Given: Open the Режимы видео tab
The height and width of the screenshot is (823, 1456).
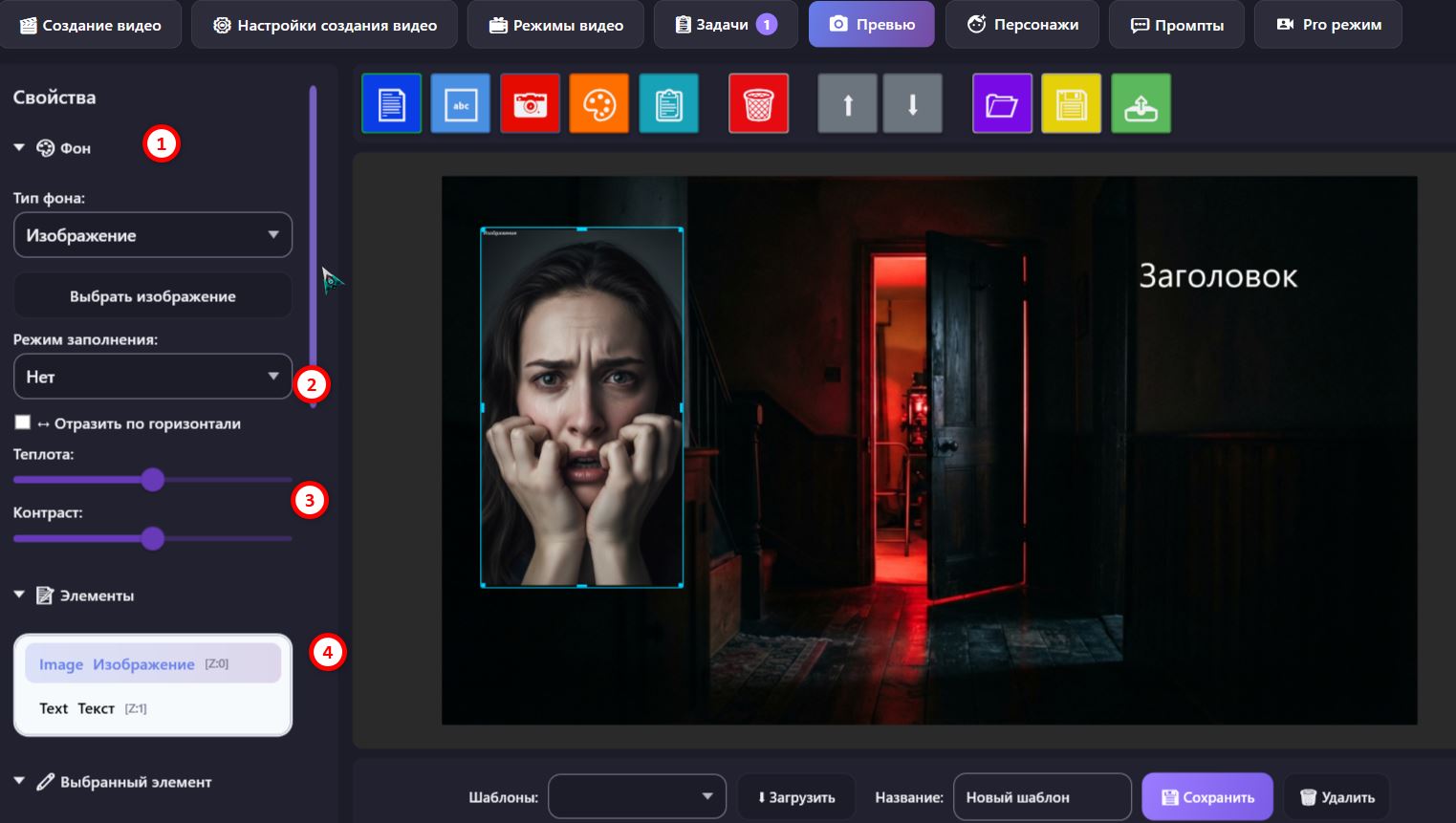Looking at the screenshot, I should pos(555,25).
